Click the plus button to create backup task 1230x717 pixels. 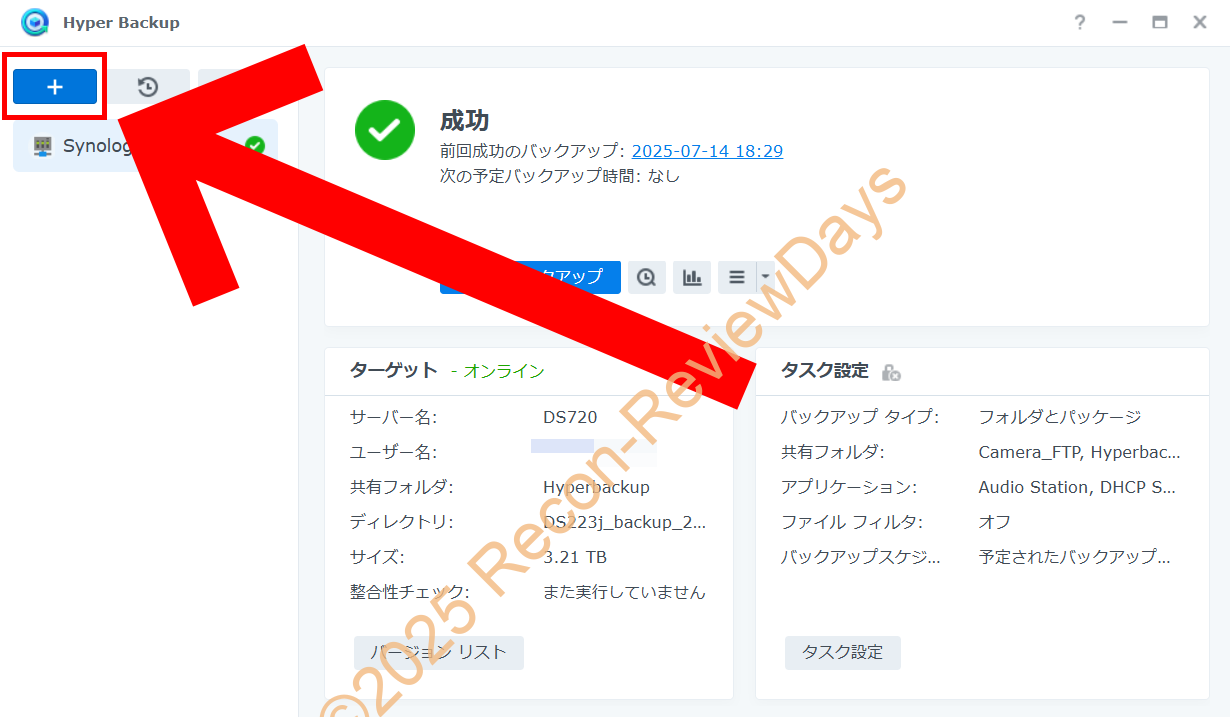tap(55, 87)
